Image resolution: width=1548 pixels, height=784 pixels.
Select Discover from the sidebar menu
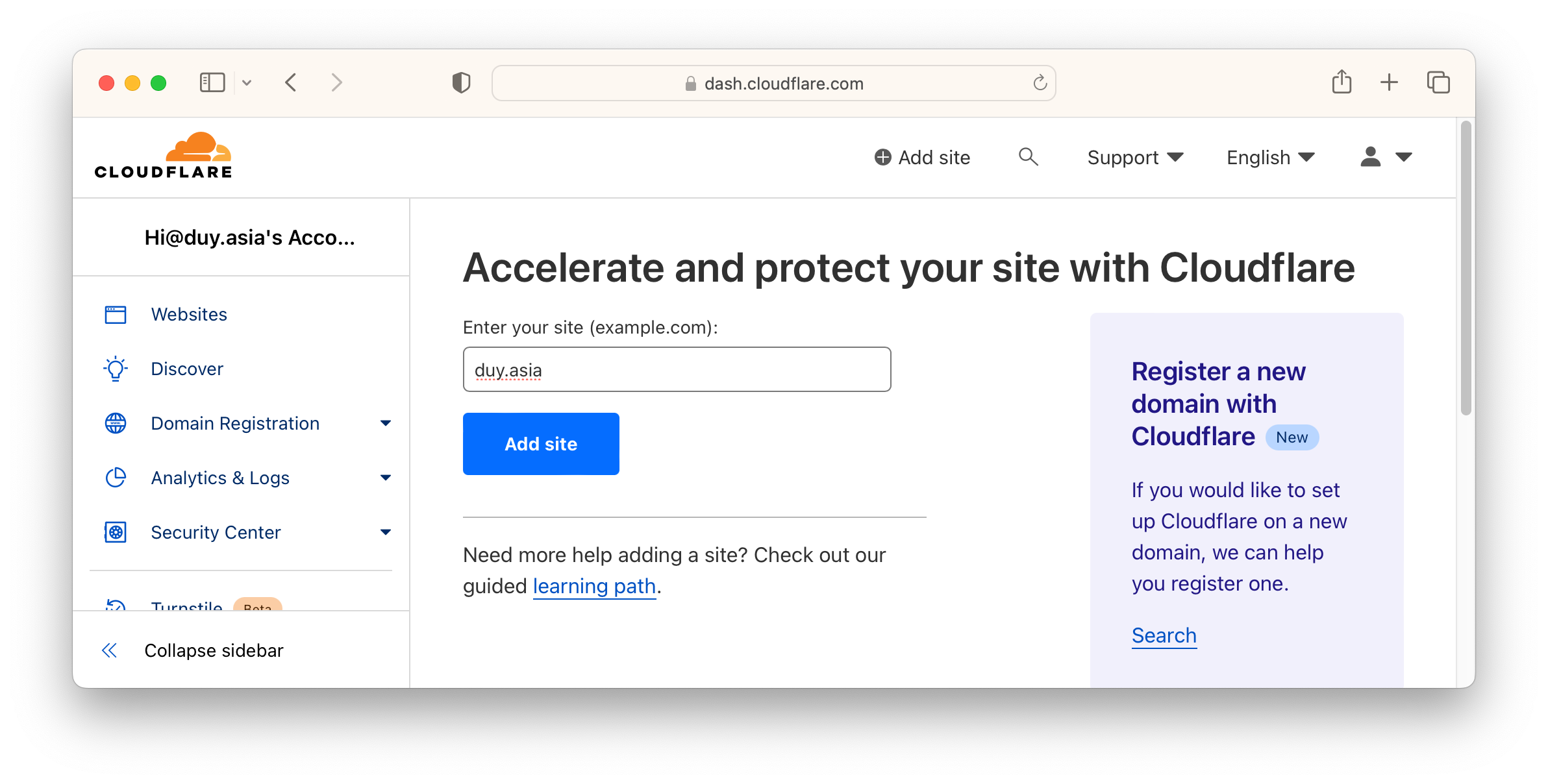click(x=186, y=369)
